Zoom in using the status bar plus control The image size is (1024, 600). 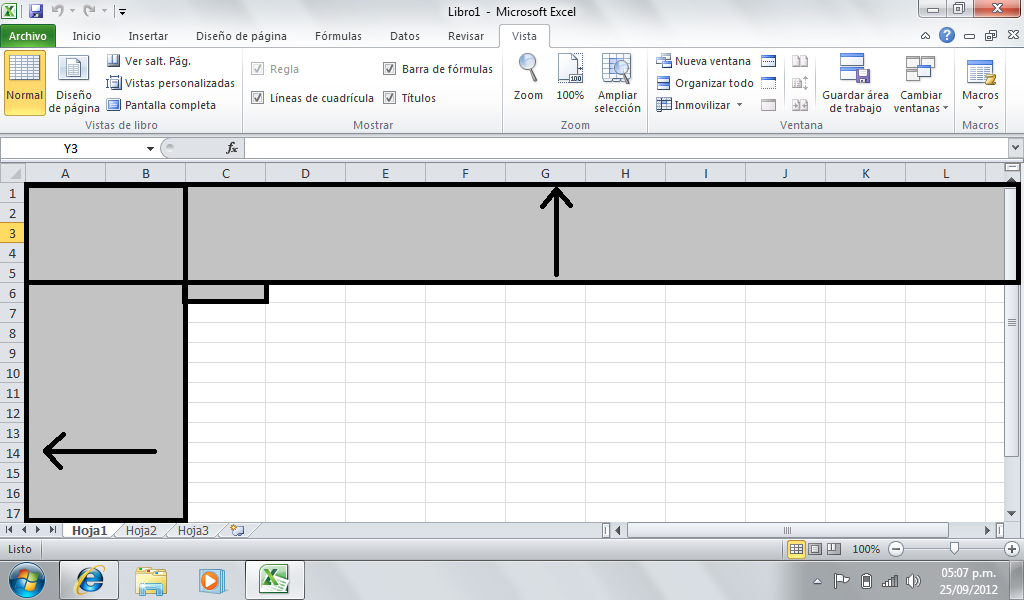[1010, 548]
